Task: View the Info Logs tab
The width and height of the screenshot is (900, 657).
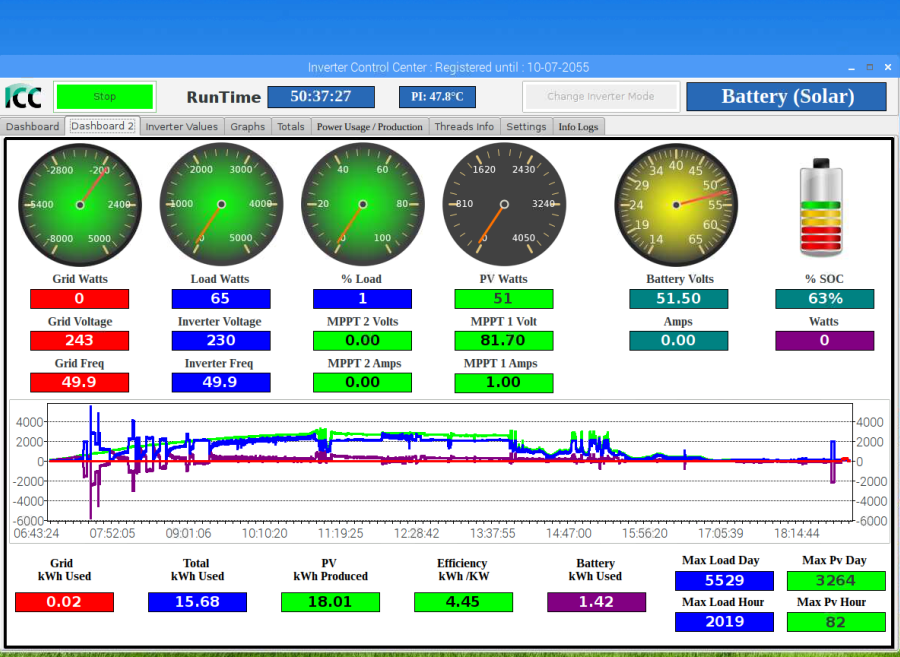Action: (x=578, y=127)
